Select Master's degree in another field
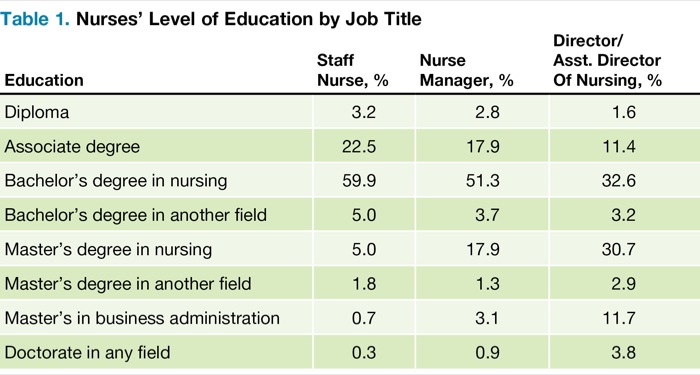700x375 pixels. click(128, 284)
